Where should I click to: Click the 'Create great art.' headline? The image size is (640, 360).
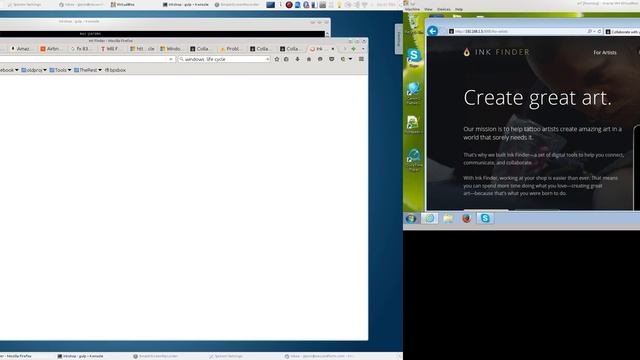click(x=538, y=98)
